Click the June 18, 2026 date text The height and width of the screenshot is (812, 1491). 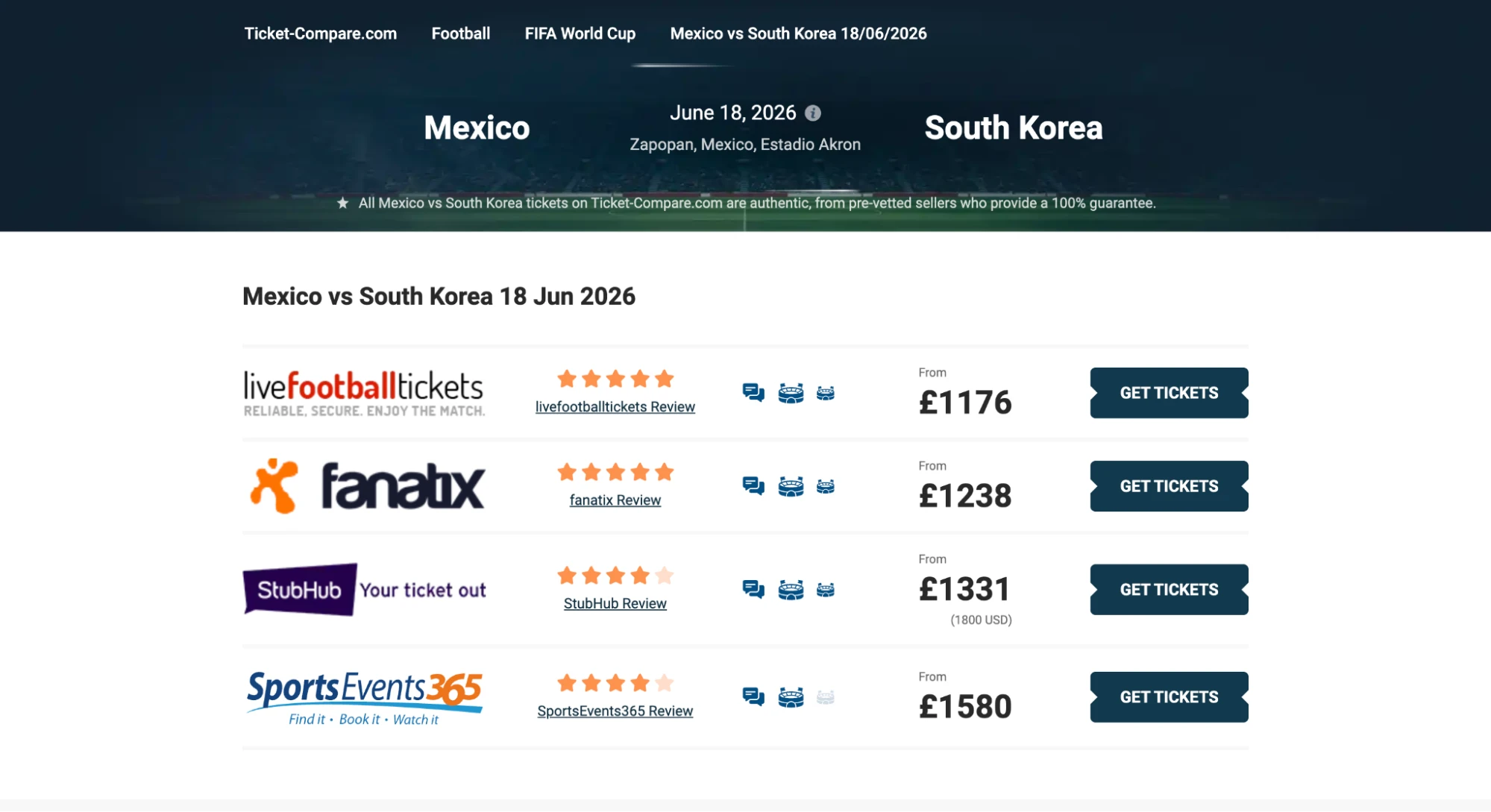click(x=733, y=113)
